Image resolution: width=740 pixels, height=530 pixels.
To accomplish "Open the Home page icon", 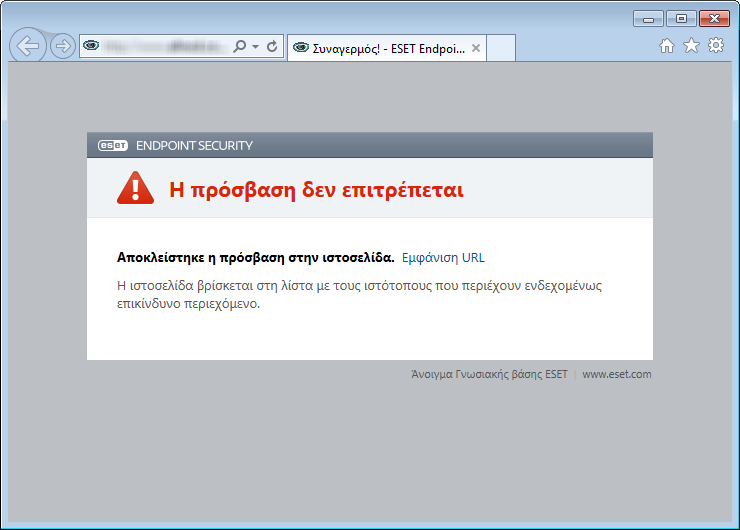I will pos(667,46).
